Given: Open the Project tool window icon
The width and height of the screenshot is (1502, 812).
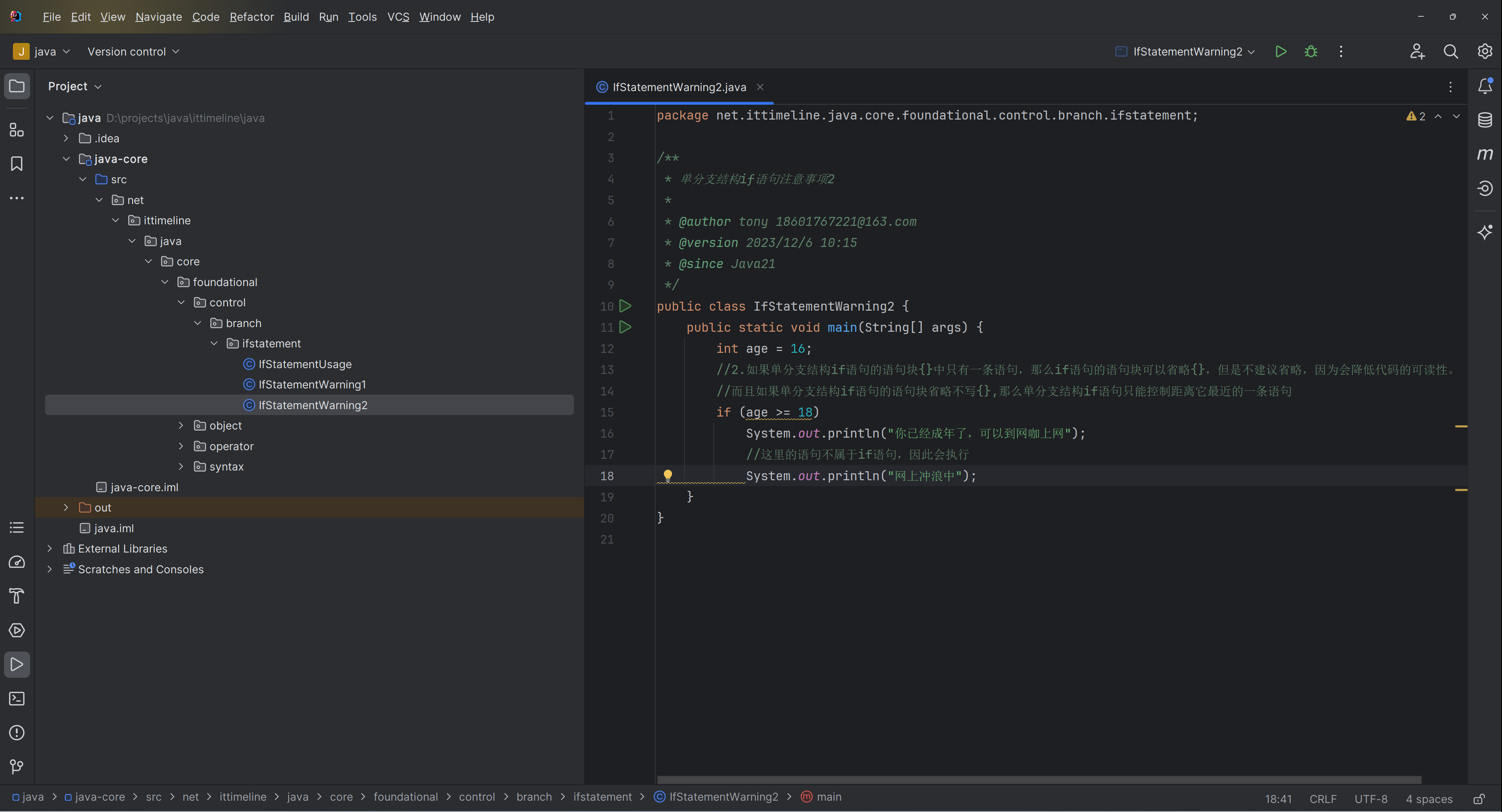Looking at the screenshot, I should [x=17, y=86].
